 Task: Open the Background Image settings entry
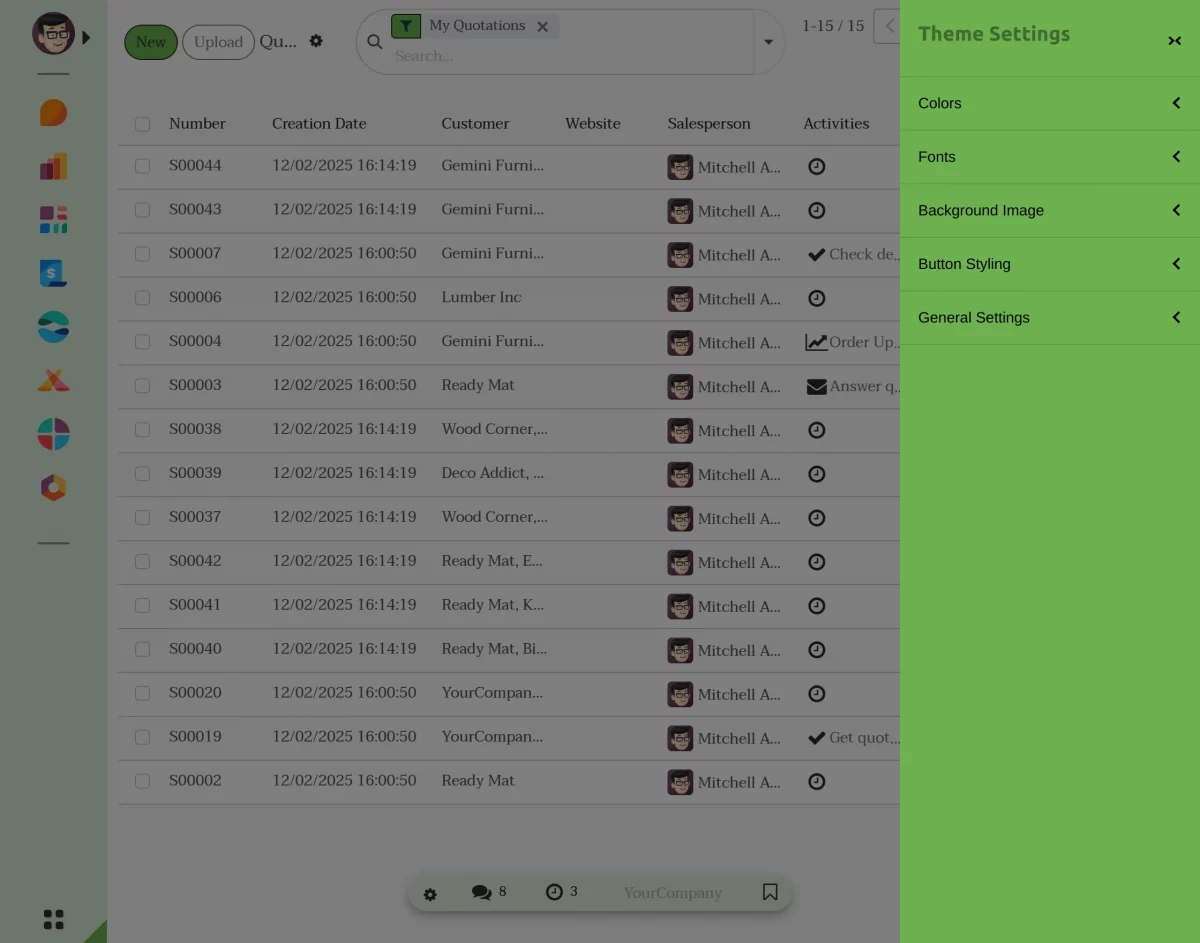click(1047, 210)
